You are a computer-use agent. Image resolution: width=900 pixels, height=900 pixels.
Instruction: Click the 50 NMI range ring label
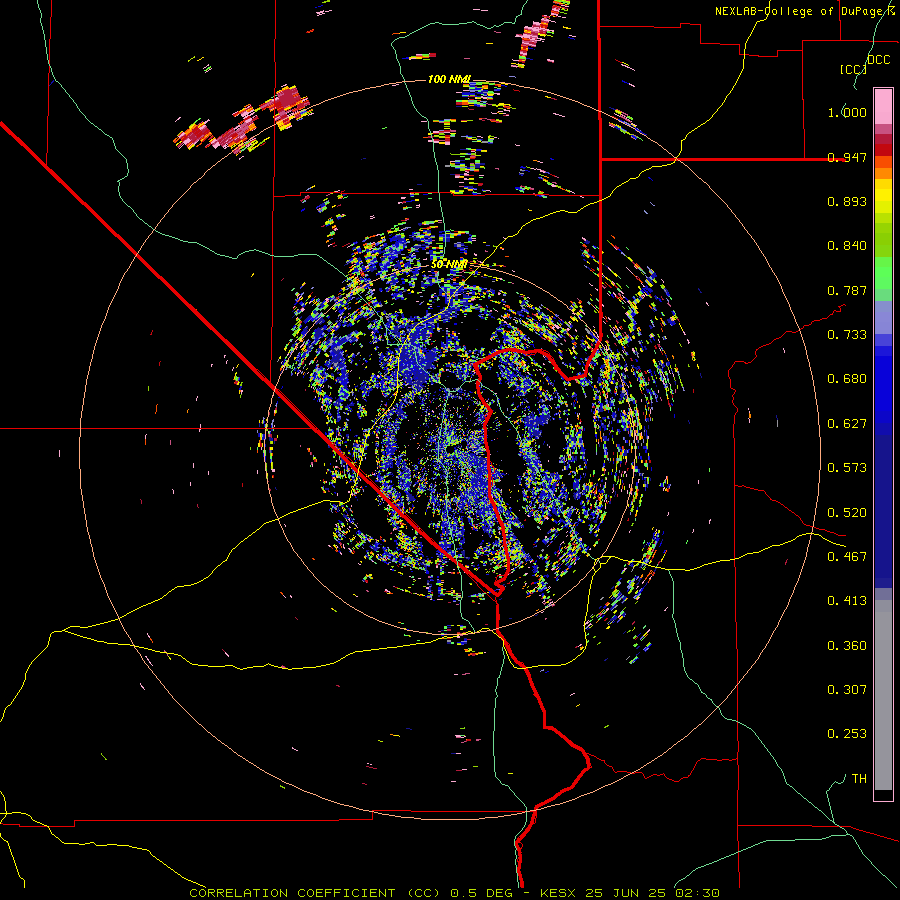(x=448, y=265)
